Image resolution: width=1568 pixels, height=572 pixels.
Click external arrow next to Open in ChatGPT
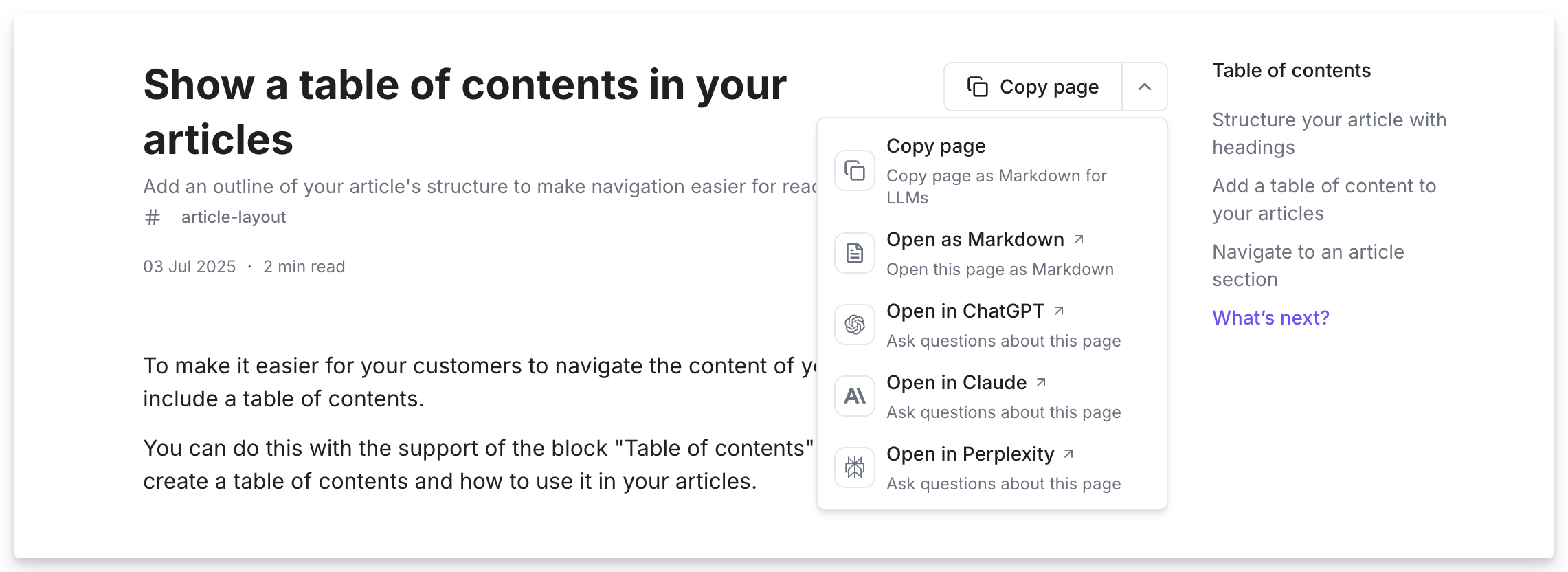[1059, 311]
